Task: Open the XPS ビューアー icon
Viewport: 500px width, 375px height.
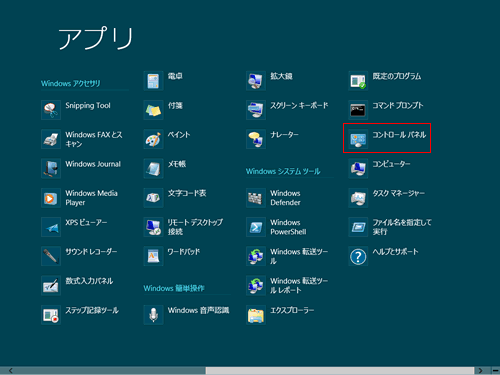Action: coord(51,227)
